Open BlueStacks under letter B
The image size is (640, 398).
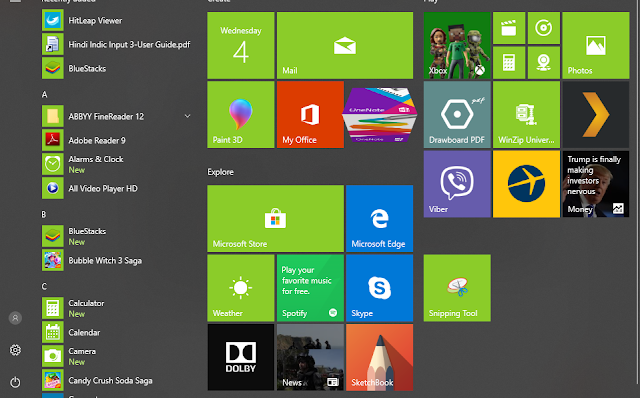pyautogui.click(x=116, y=236)
